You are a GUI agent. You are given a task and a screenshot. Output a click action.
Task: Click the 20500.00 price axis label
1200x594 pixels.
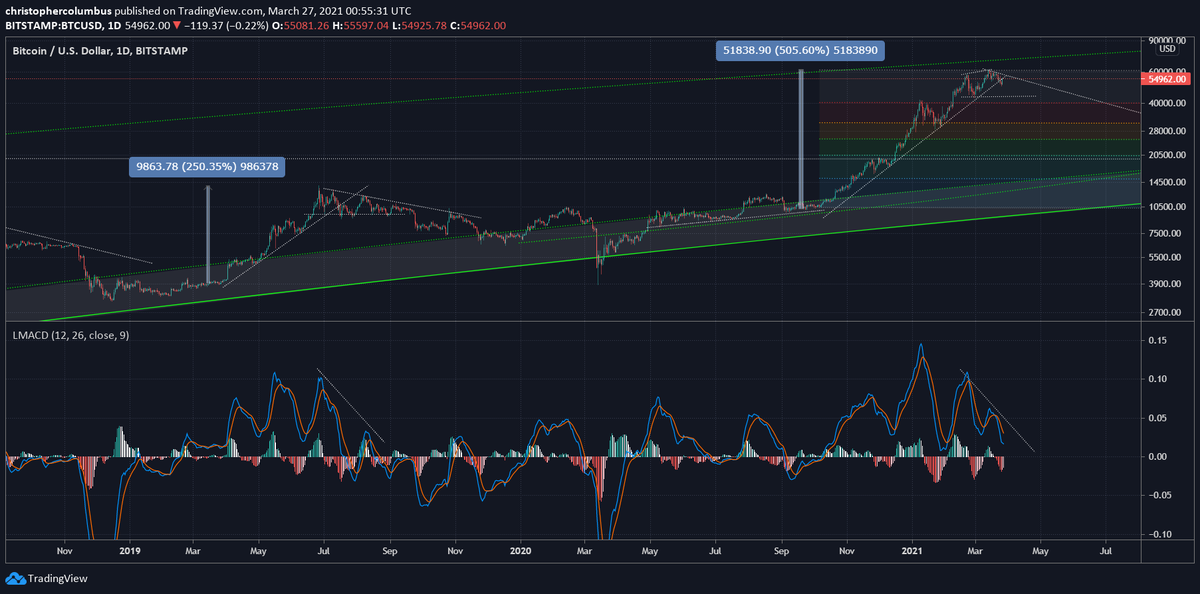pos(1167,155)
